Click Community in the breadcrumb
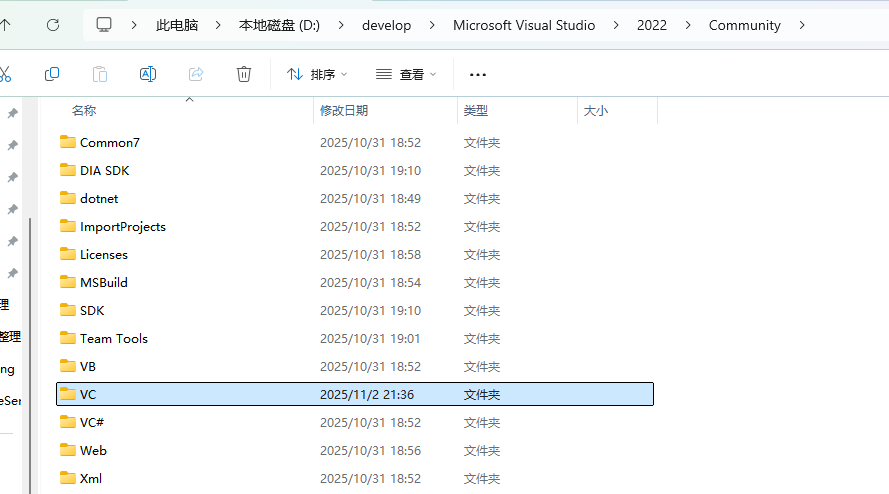 pos(744,25)
